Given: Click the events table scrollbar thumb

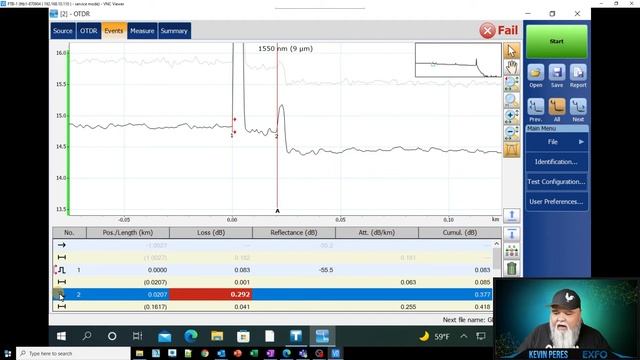Looking at the screenshot, I should pos(496,258).
